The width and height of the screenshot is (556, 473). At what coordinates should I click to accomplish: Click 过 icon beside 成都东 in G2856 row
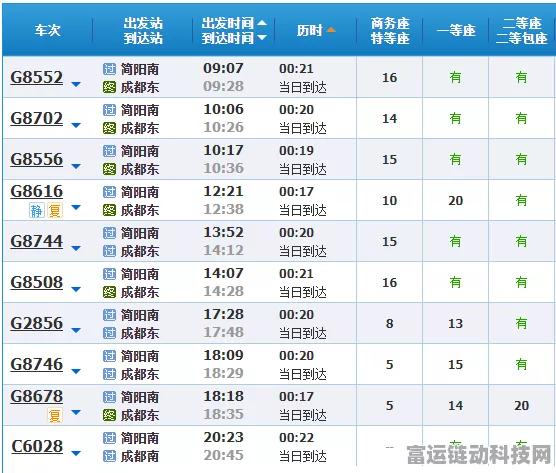[x=109, y=333]
